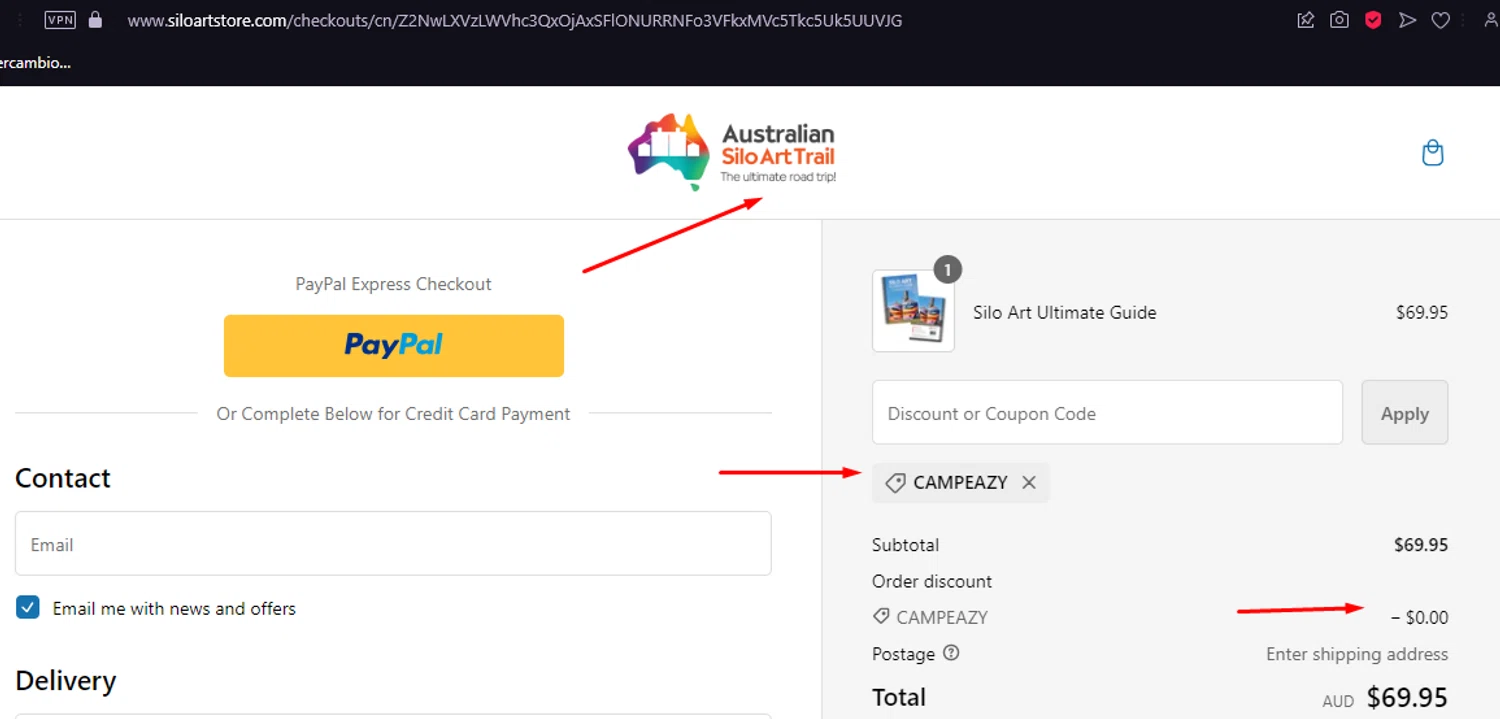Click the profile icon at toolbar edge
The width and height of the screenshot is (1500, 719).
(x=1491, y=20)
